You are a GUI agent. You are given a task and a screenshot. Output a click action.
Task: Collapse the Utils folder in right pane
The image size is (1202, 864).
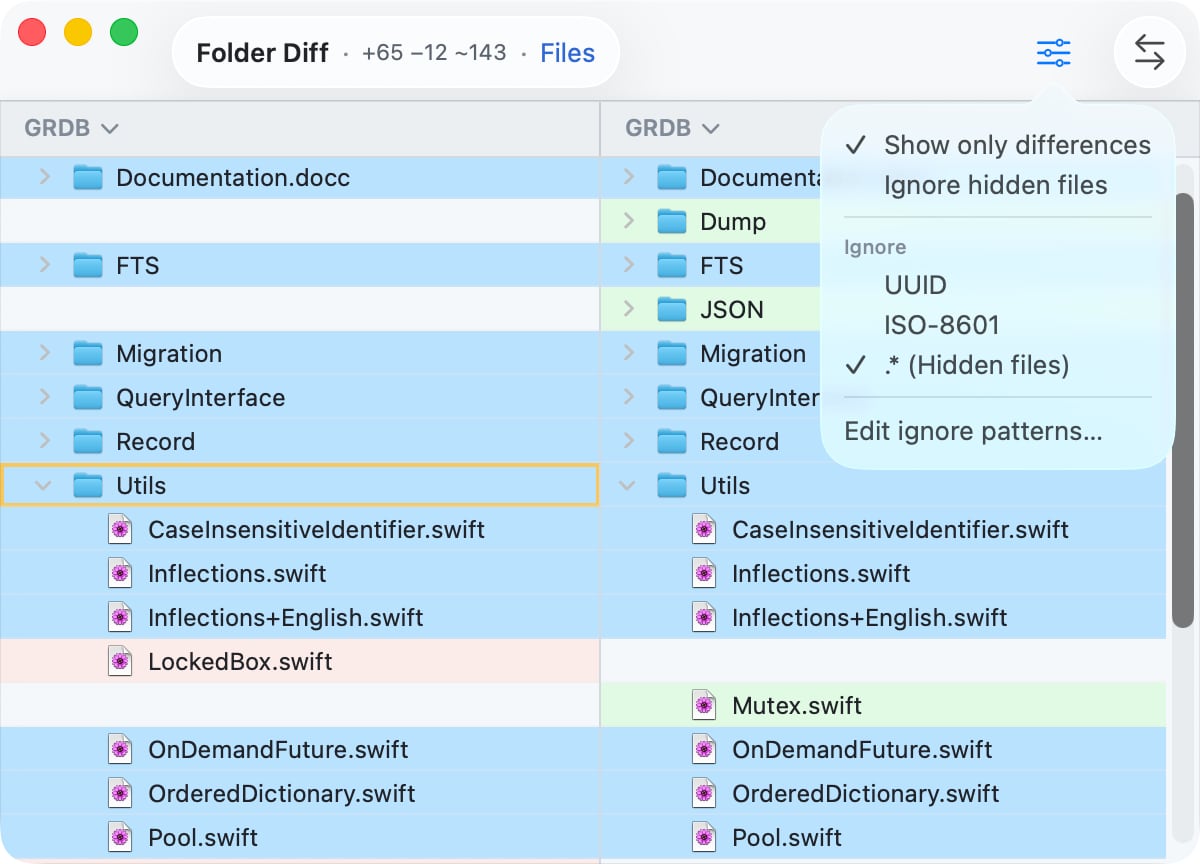coord(626,485)
